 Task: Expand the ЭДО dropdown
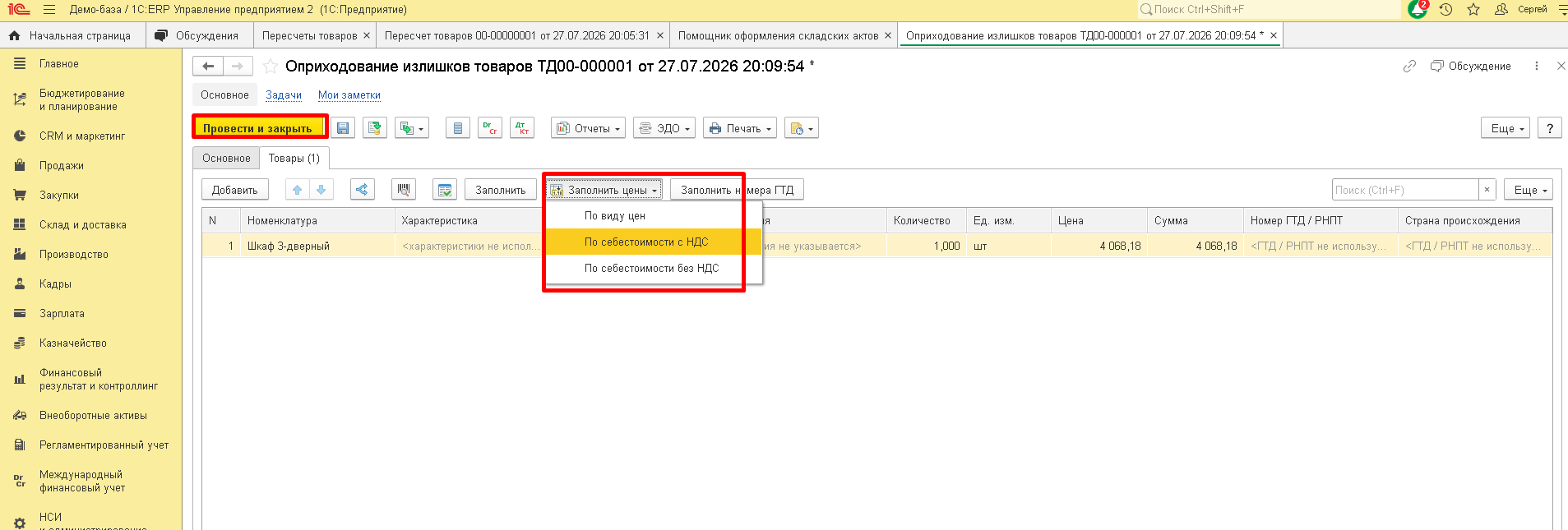664,128
